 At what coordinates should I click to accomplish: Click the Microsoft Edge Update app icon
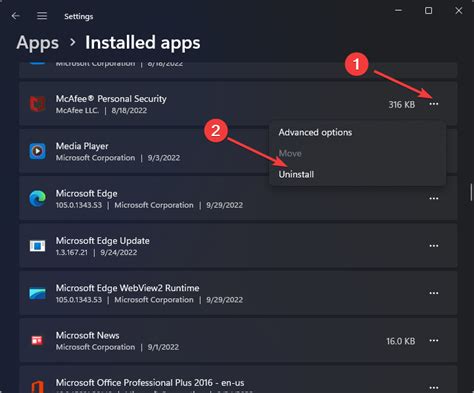pyautogui.click(x=37, y=246)
